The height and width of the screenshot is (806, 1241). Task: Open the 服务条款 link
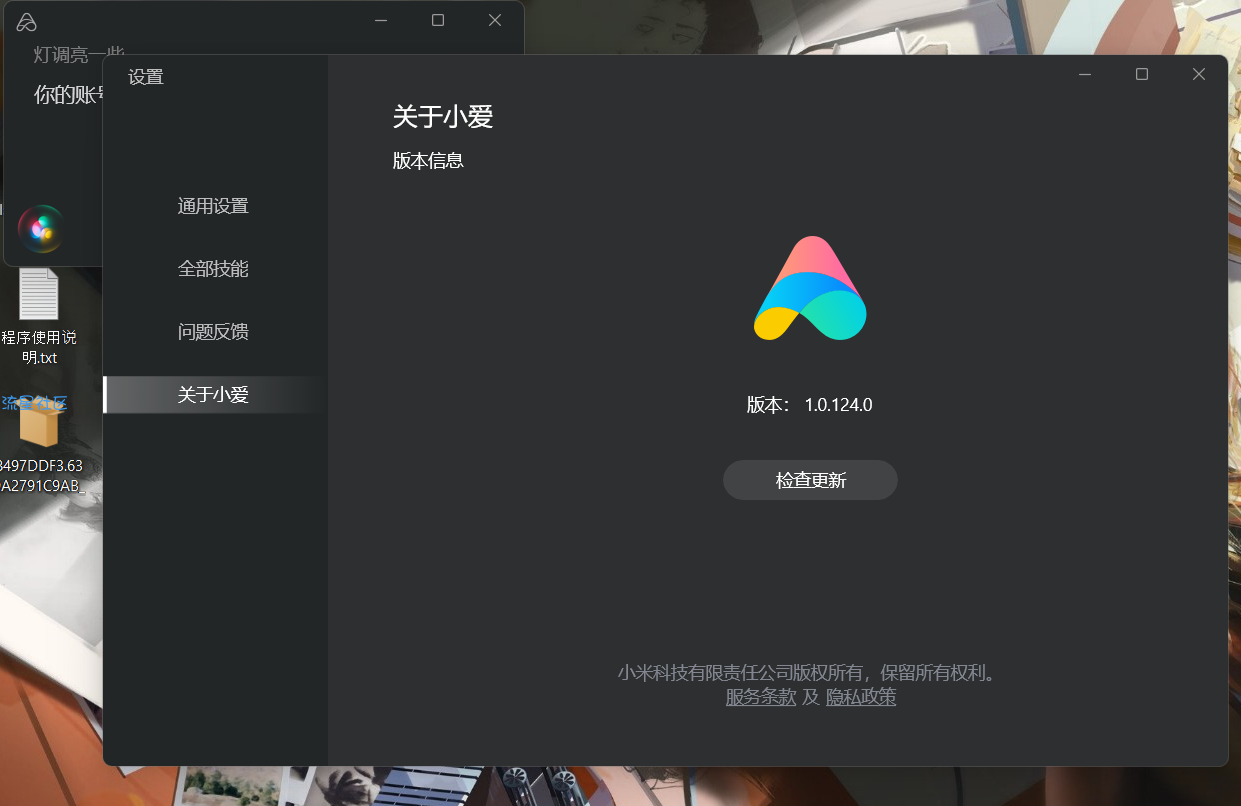click(761, 697)
